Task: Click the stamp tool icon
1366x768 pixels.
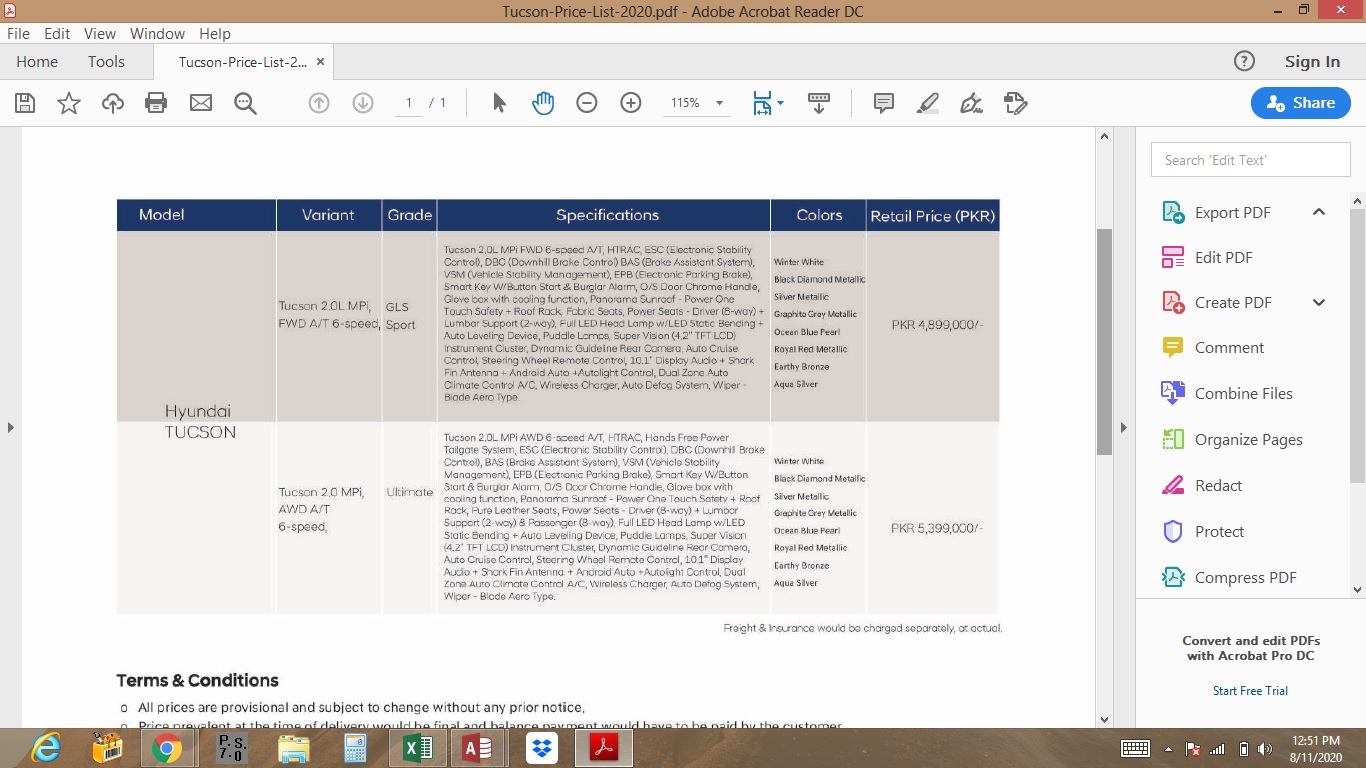Action: tap(1015, 103)
